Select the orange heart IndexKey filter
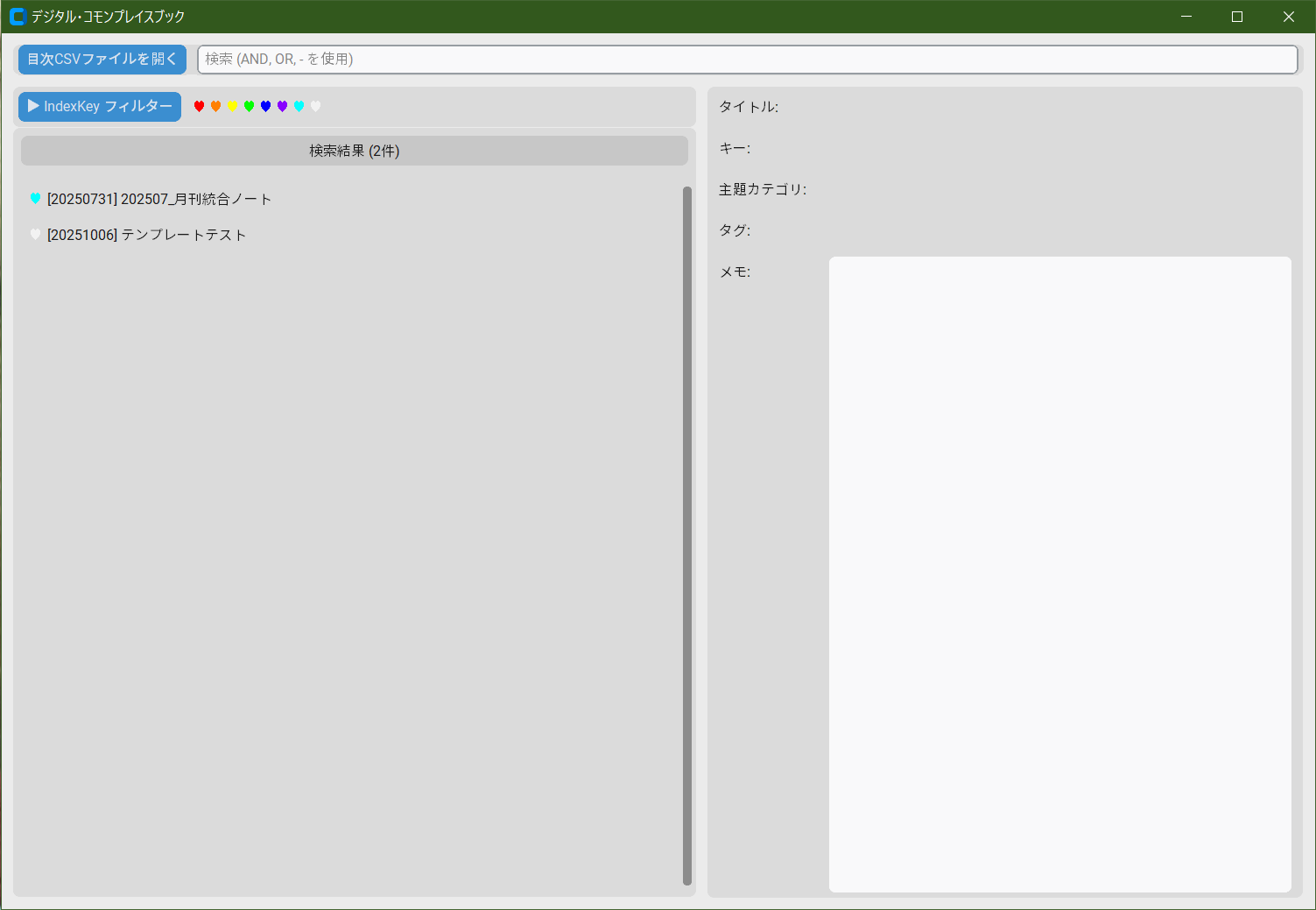The height and width of the screenshot is (910, 1316). [215, 106]
